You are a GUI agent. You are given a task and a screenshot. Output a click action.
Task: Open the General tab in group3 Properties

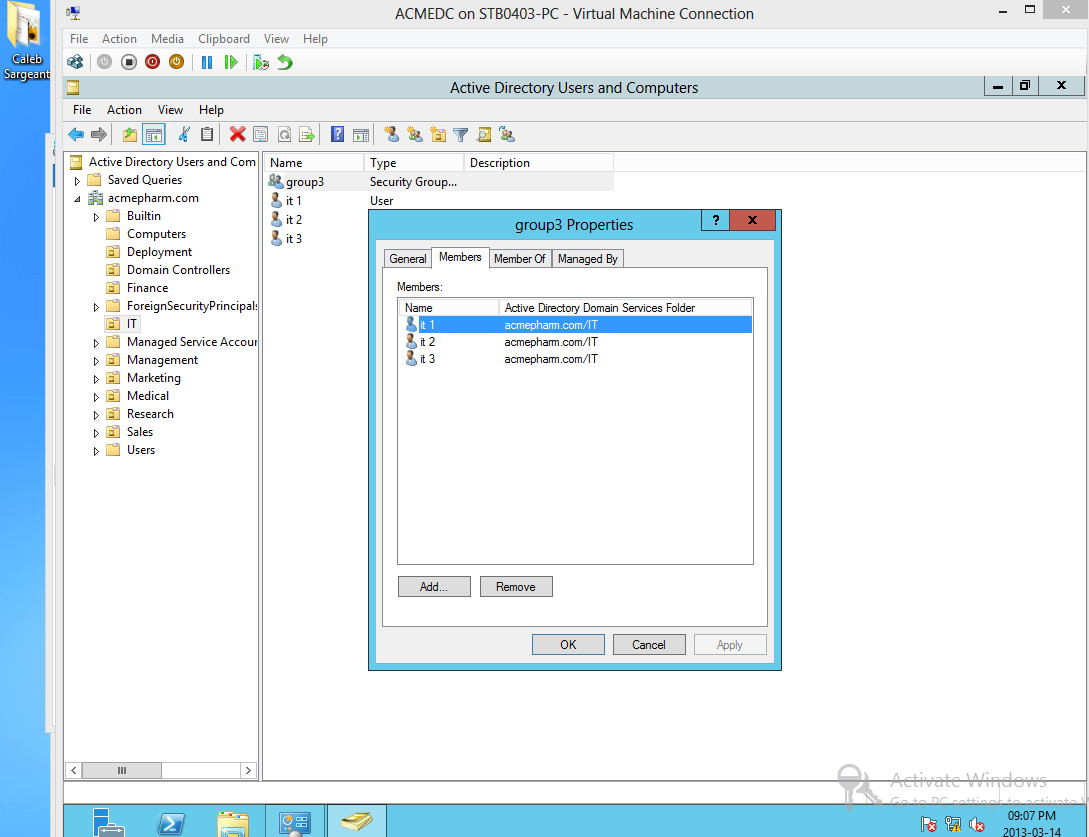click(x=408, y=258)
